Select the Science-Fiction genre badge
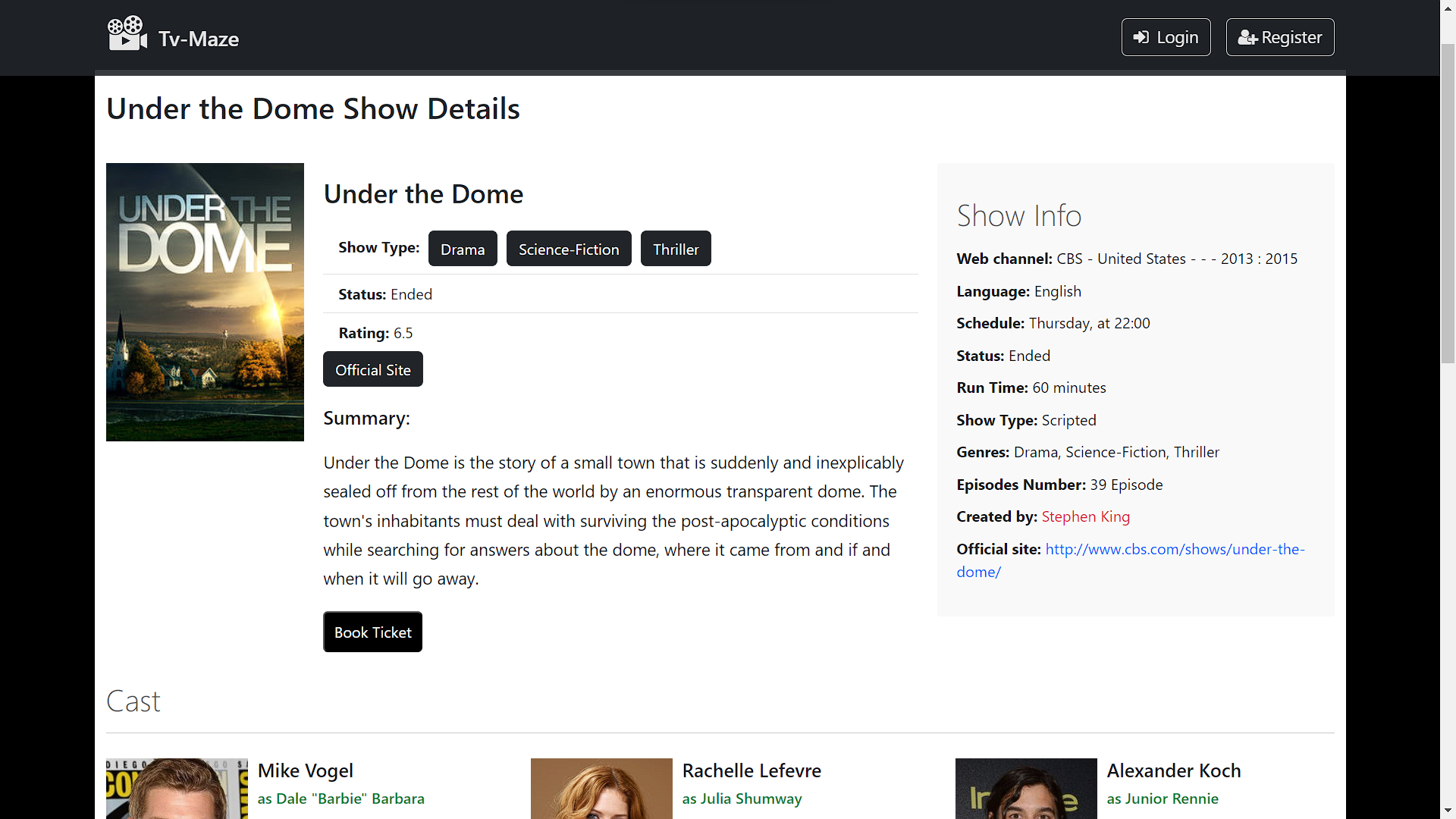Viewport: 1456px width, 819px height. point(568,248)
